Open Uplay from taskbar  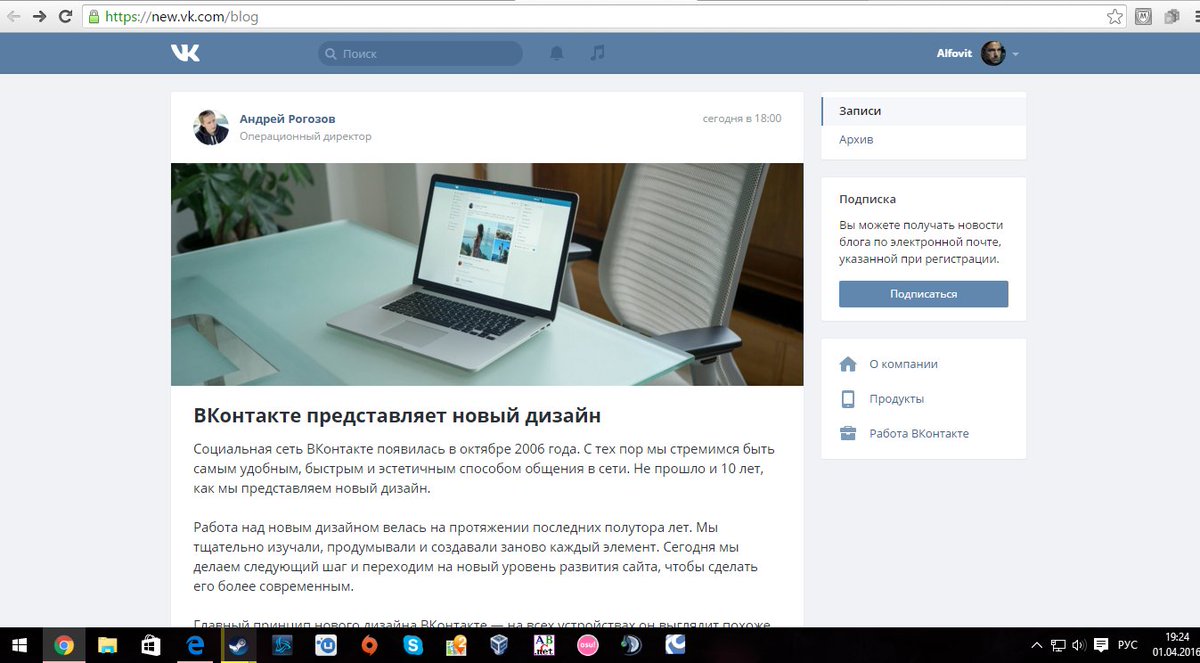pyautogui.click(x=326, y=645)
